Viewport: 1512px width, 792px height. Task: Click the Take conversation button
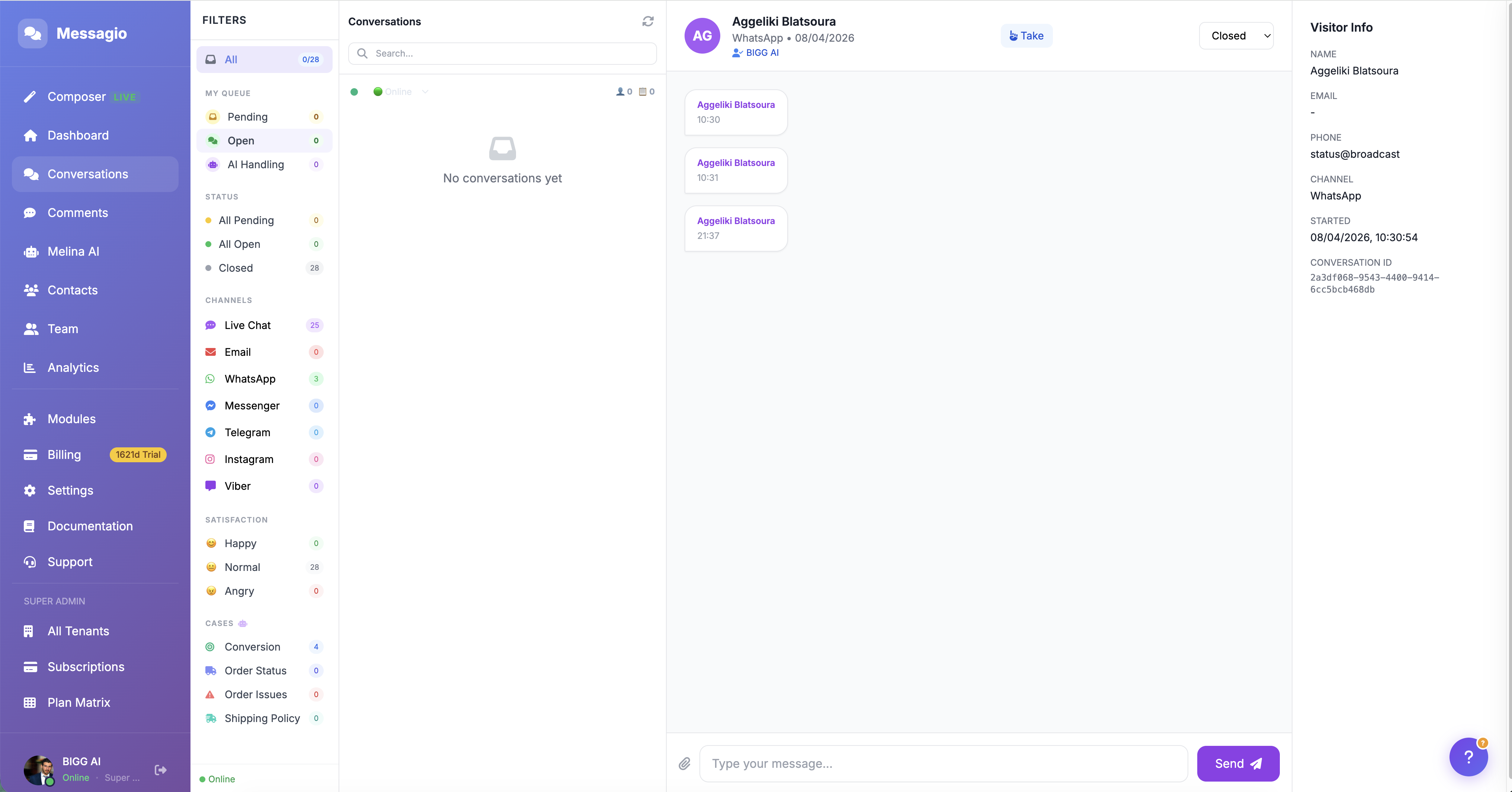(1026, 36)
